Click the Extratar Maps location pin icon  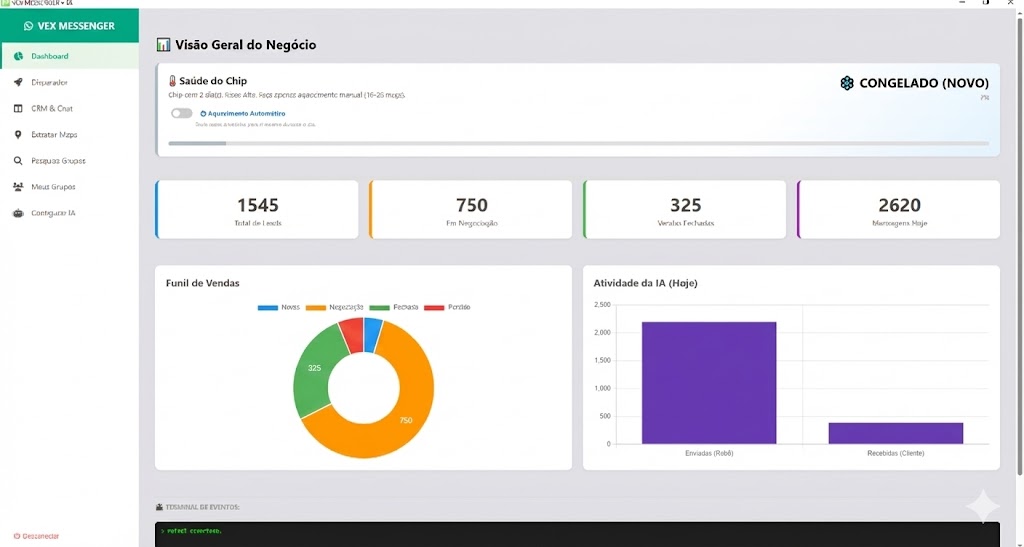point(18,134)
